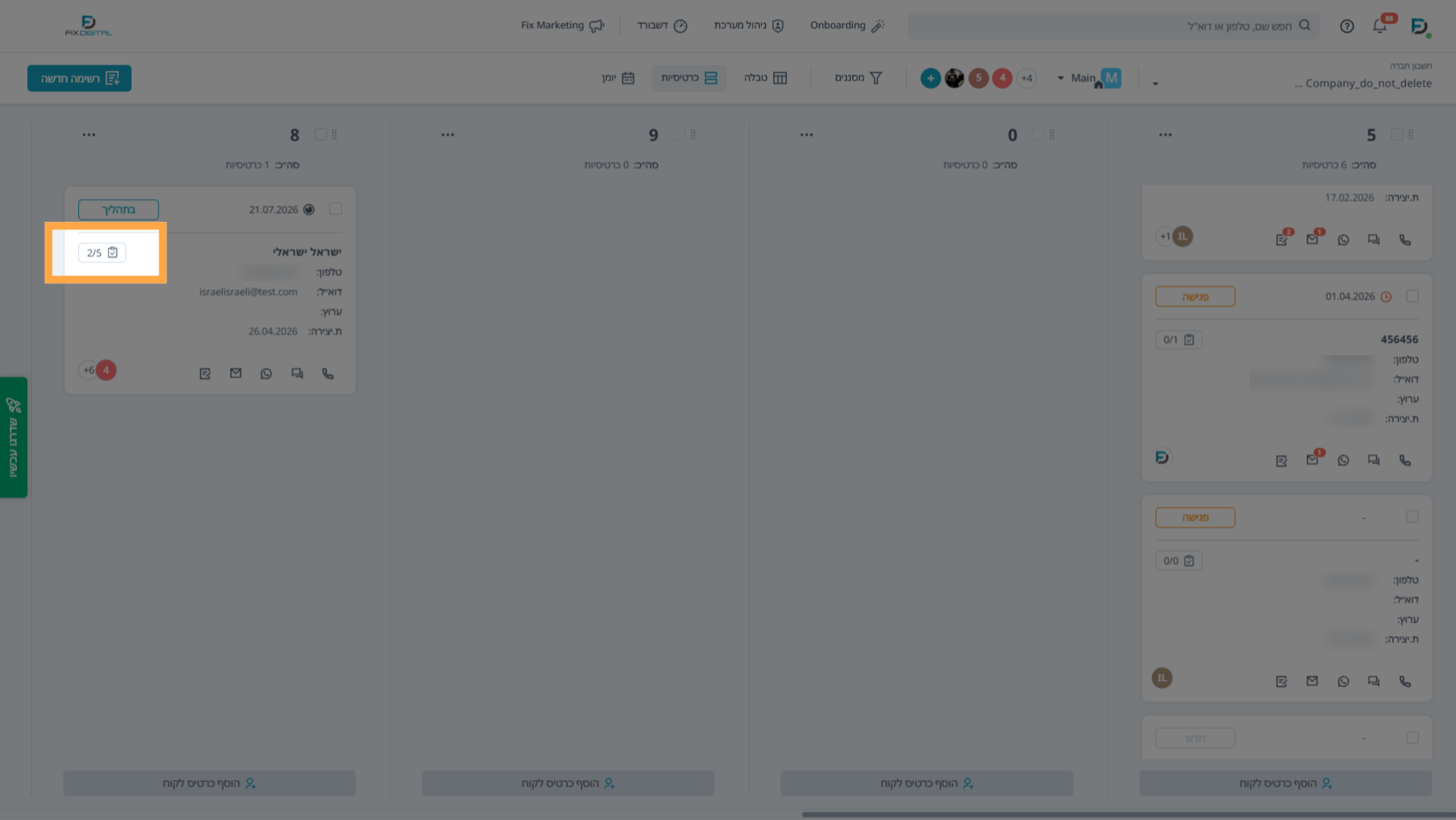Click email icon on ישראל ישראלי card
This screenshot has width=1456, height=820.
(x=235, y=374)
